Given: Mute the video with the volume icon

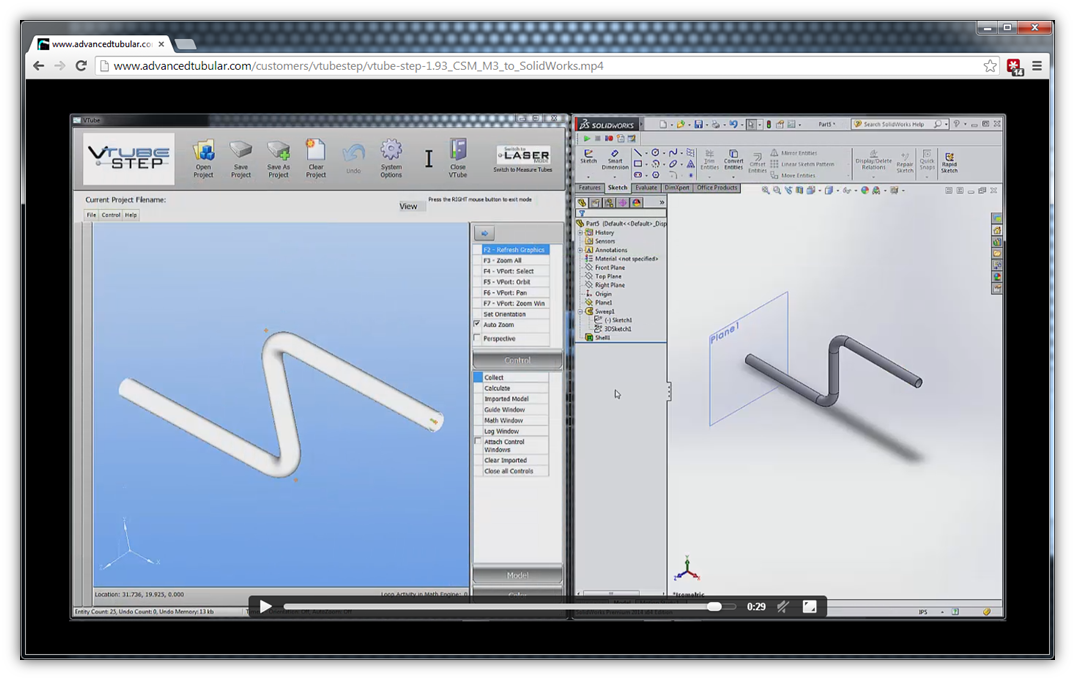Looking at the screenshot, I should 784,606.
